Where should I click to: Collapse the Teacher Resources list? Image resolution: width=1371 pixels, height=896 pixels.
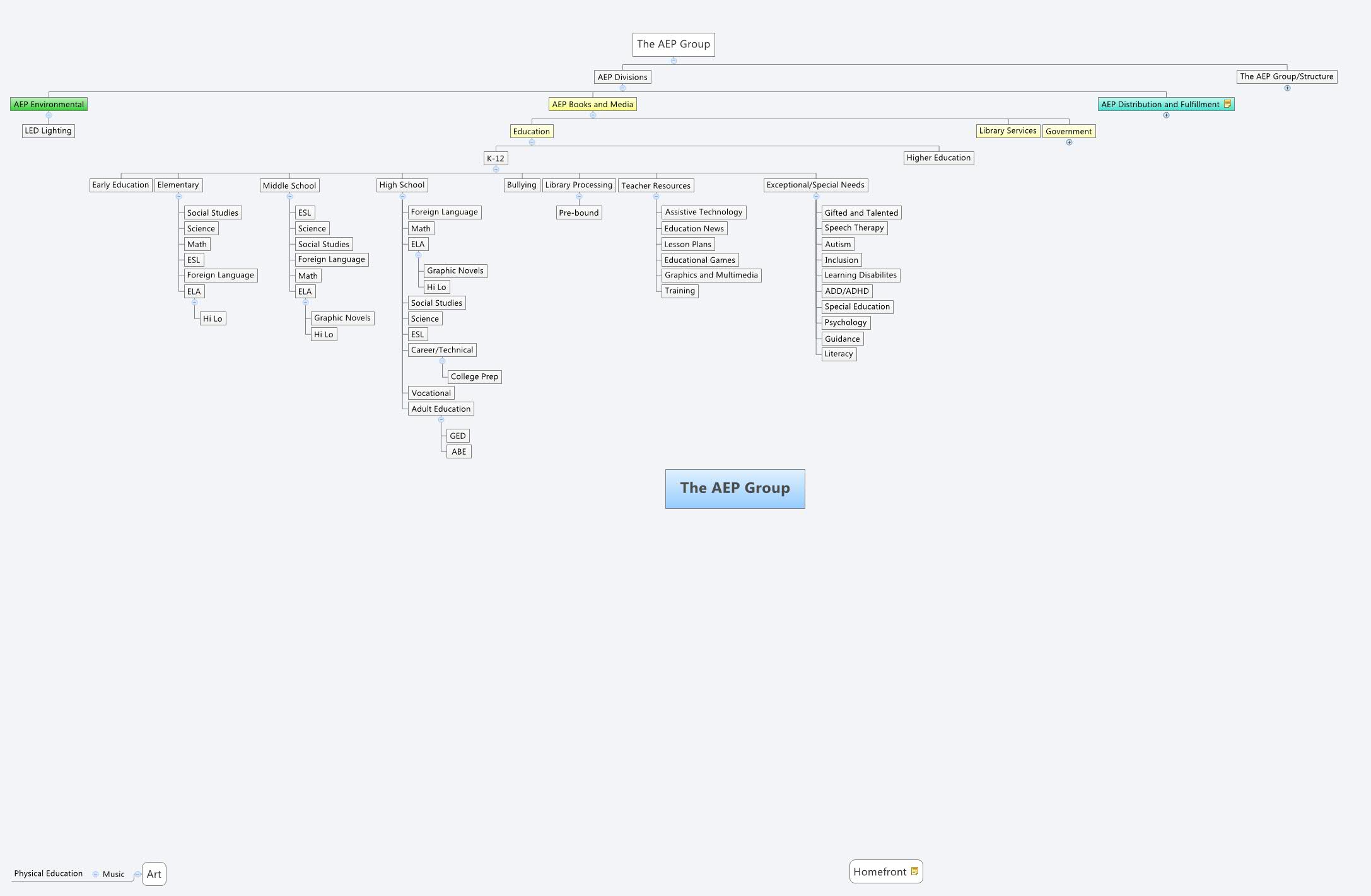click(x=656, y=197)
